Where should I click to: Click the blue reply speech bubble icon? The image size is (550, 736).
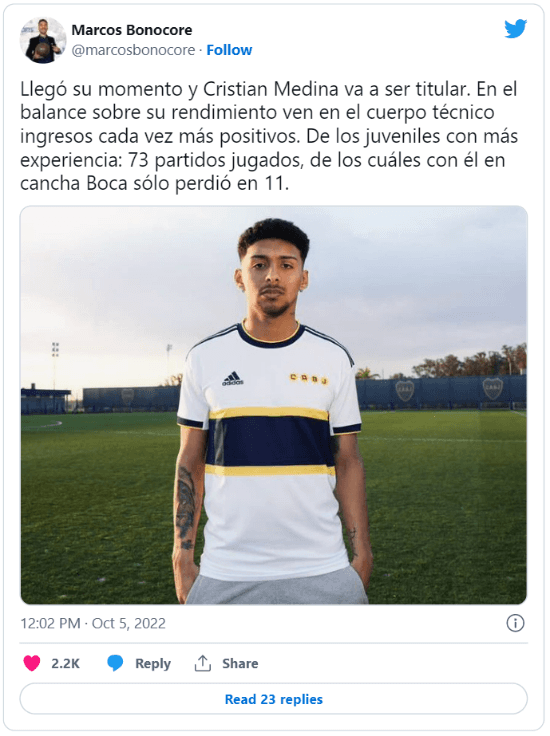point(115,663)
